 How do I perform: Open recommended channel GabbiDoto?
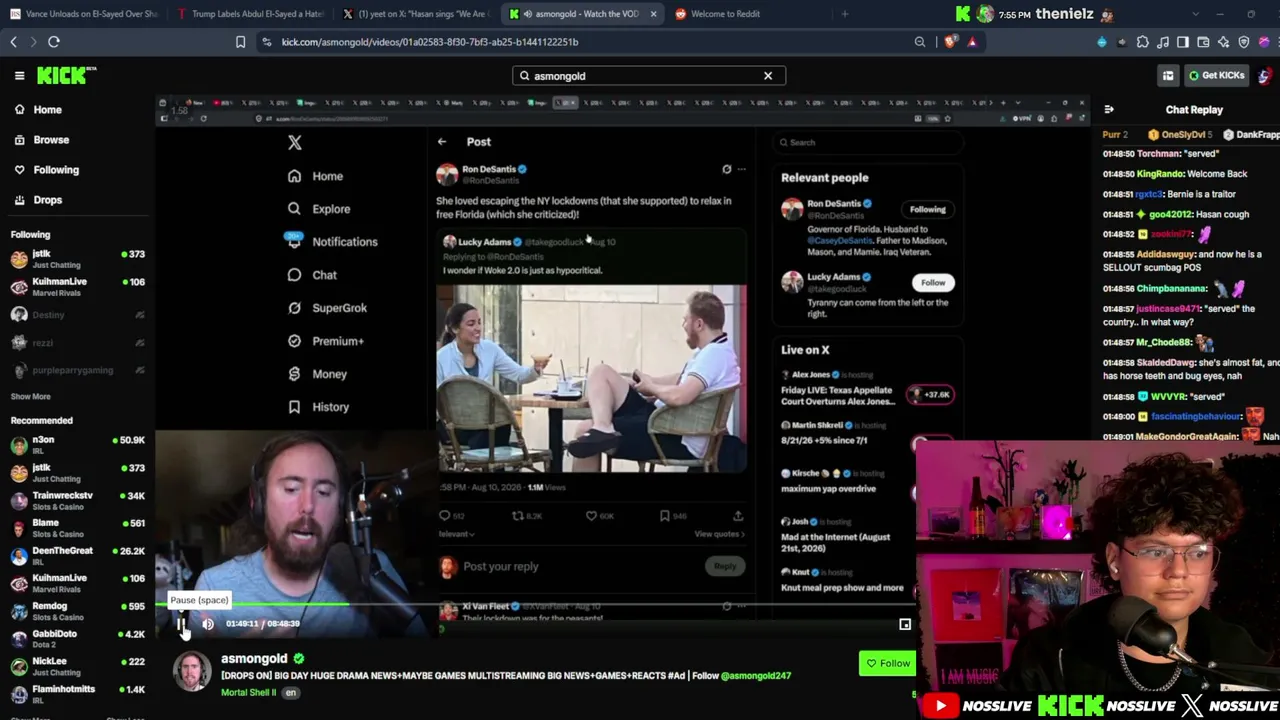pyautogui.click(x=77, y=639)
